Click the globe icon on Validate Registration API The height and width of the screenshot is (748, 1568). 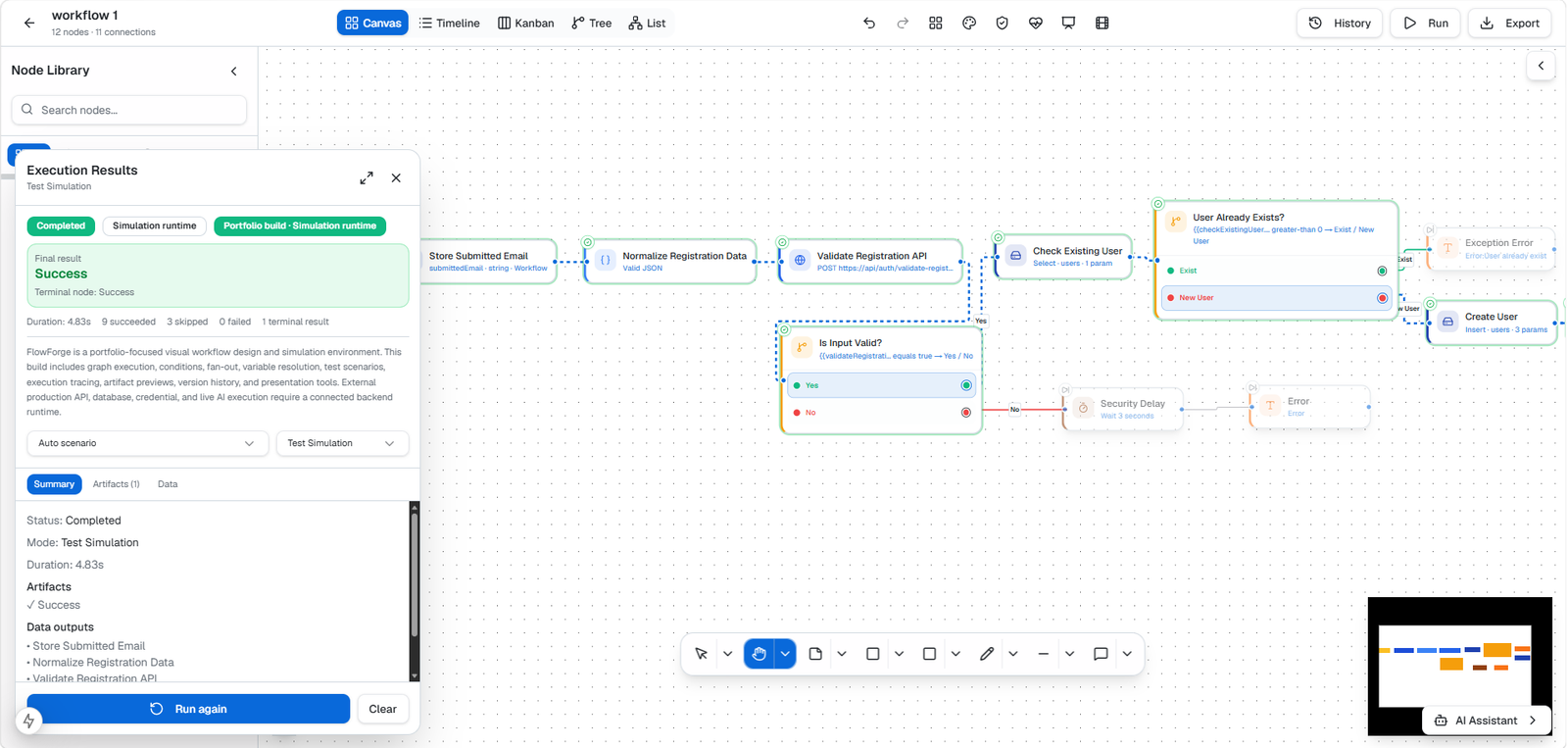click(800, 261)
